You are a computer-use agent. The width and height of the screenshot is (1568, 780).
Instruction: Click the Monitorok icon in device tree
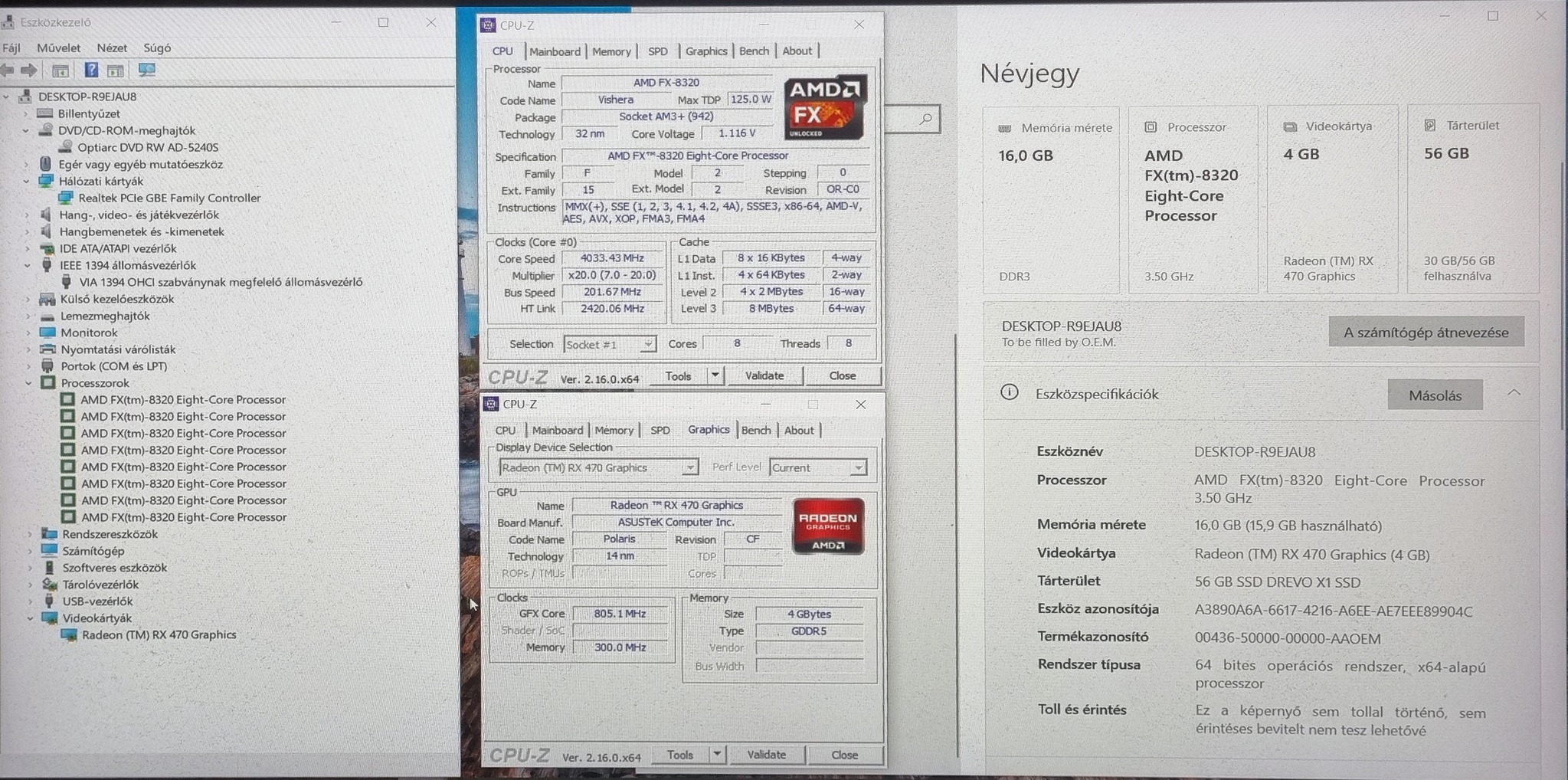(x=47, y=333)
